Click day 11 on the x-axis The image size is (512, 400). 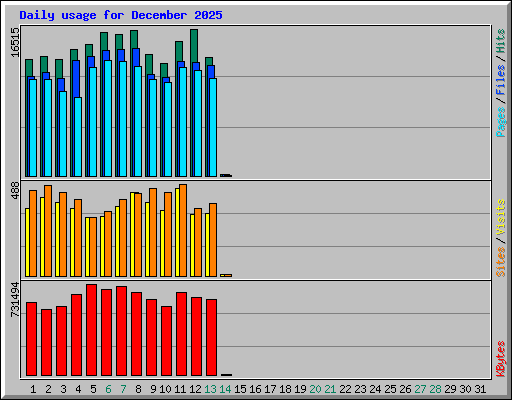[180, 389]
